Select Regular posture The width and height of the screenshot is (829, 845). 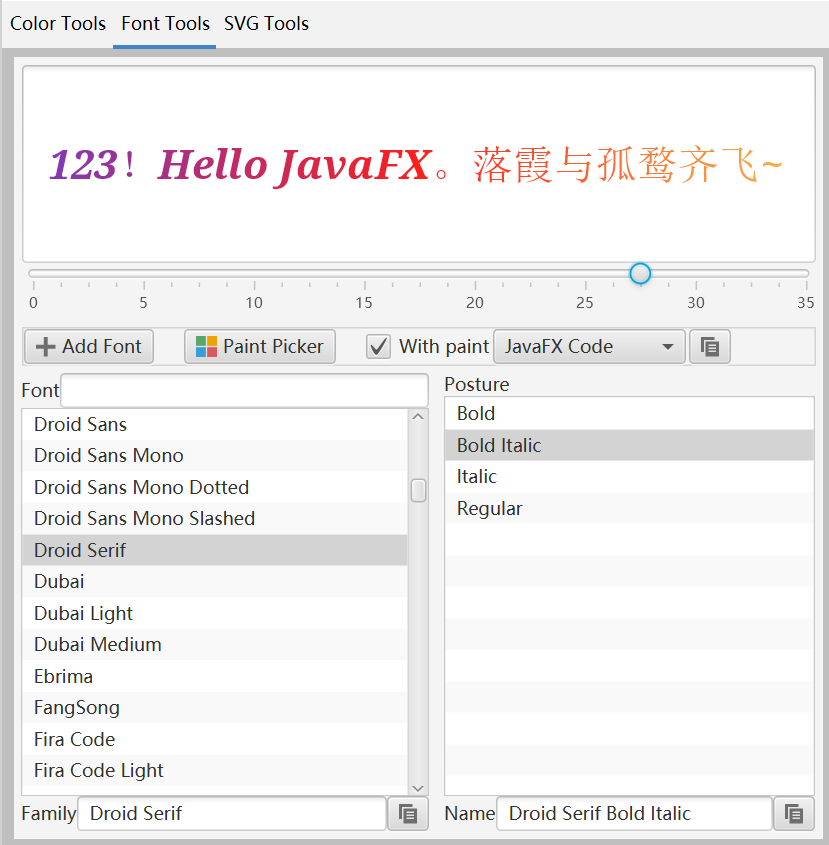click(630, 508)
